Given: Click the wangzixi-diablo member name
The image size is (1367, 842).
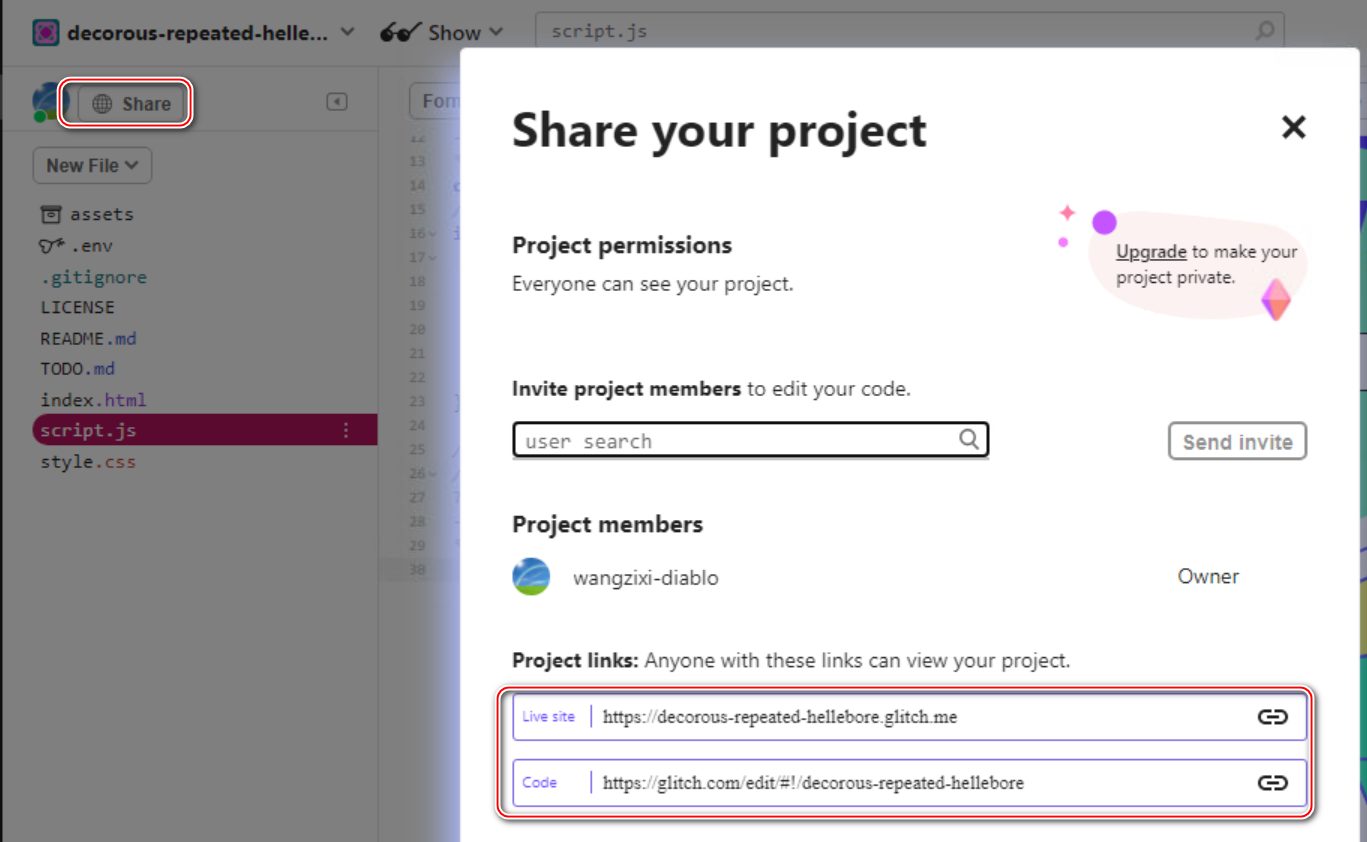Looking at the screenshot, I should [x=646, y=578].
